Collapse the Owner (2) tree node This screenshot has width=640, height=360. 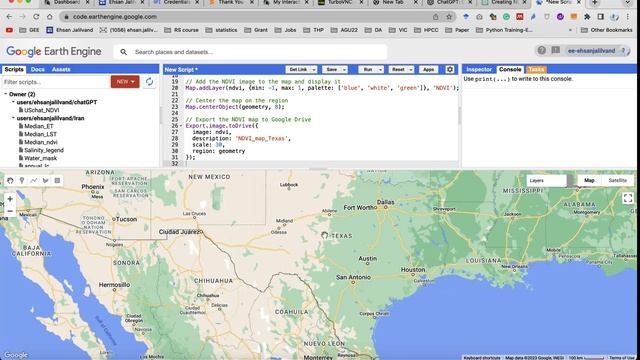click(x=6, y=94)
